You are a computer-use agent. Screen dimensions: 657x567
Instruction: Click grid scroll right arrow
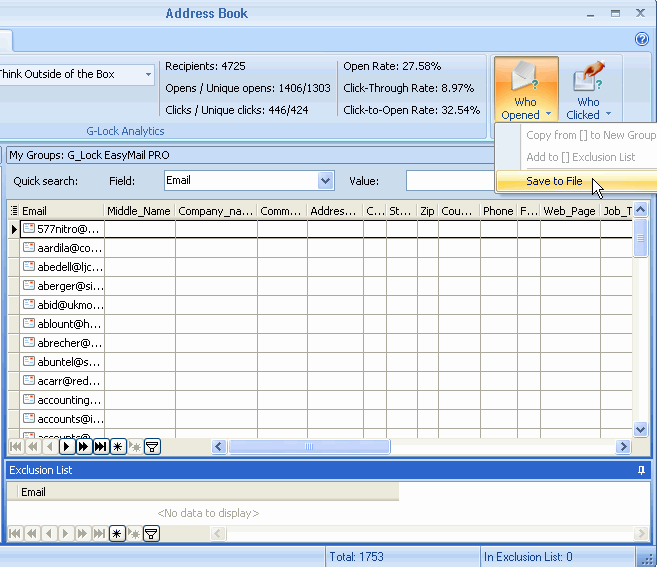[623, 447]
